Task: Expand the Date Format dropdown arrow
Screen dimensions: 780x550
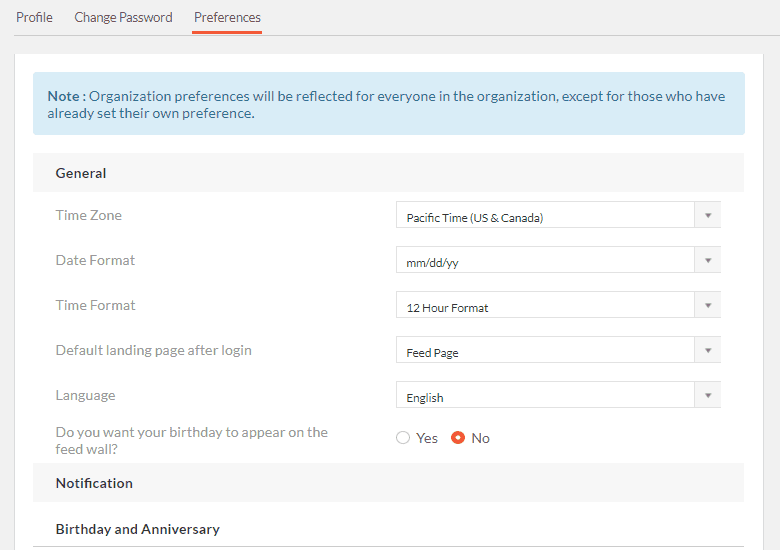Action: pyautogui.click(x=708, y=260)
